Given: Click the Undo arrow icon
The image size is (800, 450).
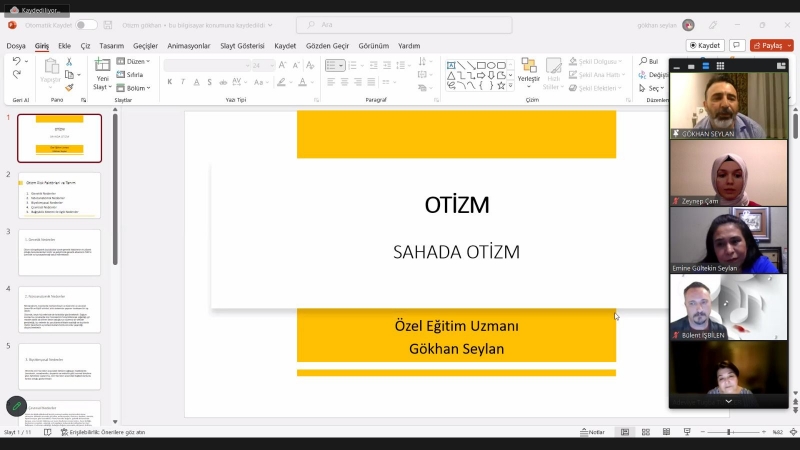Looking at the screenshot, I should pyautogui.click(x=17, y=62).
